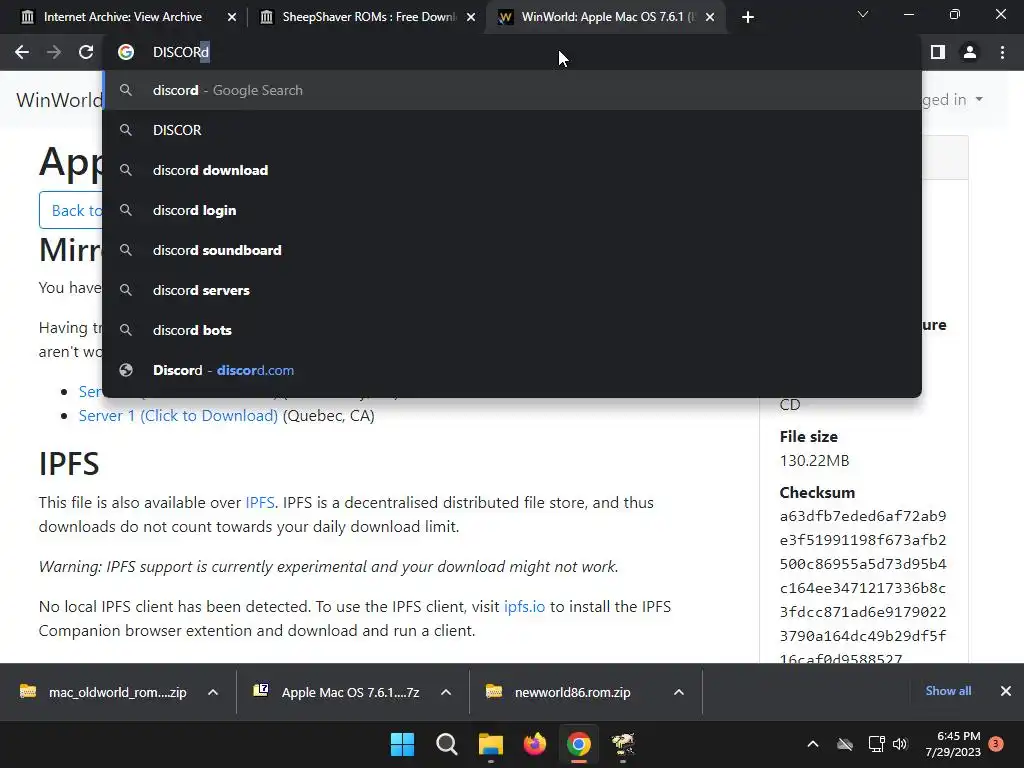Launch Firefox from taskbar

pyautogui.click(x=535, y=744)
